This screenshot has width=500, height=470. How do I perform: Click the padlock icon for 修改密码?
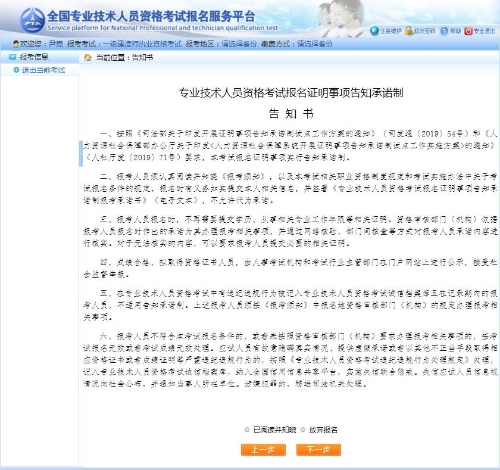pyautogui.click(x=409, y=31)
